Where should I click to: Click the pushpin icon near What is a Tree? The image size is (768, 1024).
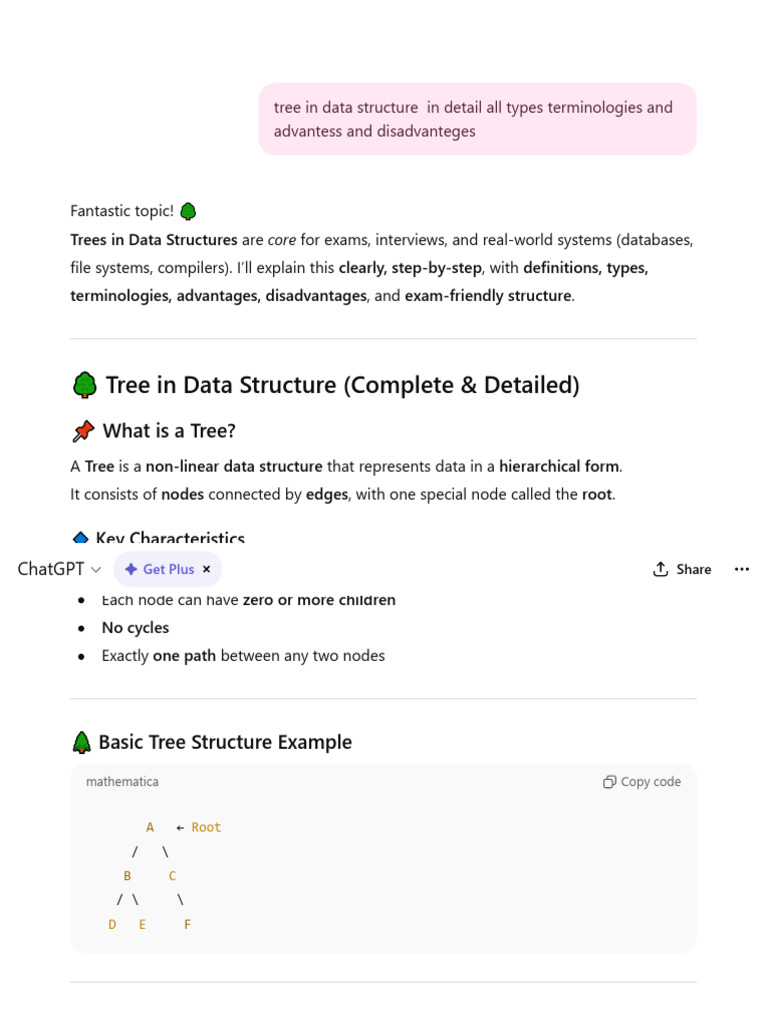[83, 431]
